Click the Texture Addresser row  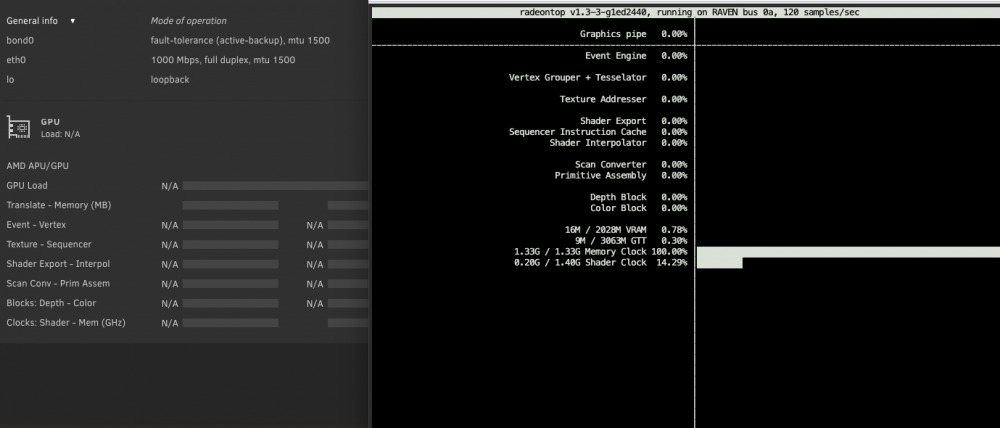click(623, 99)
